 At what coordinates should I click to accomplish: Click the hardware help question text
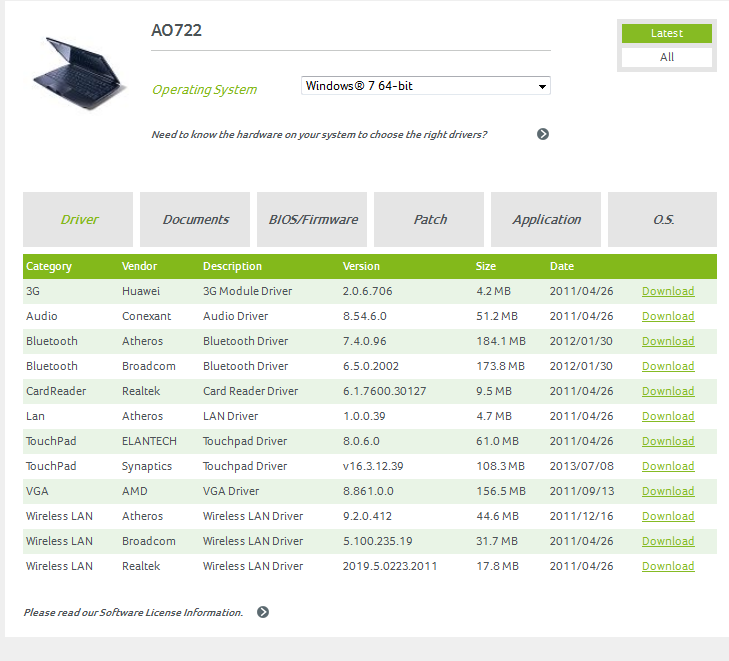(319, 135)
